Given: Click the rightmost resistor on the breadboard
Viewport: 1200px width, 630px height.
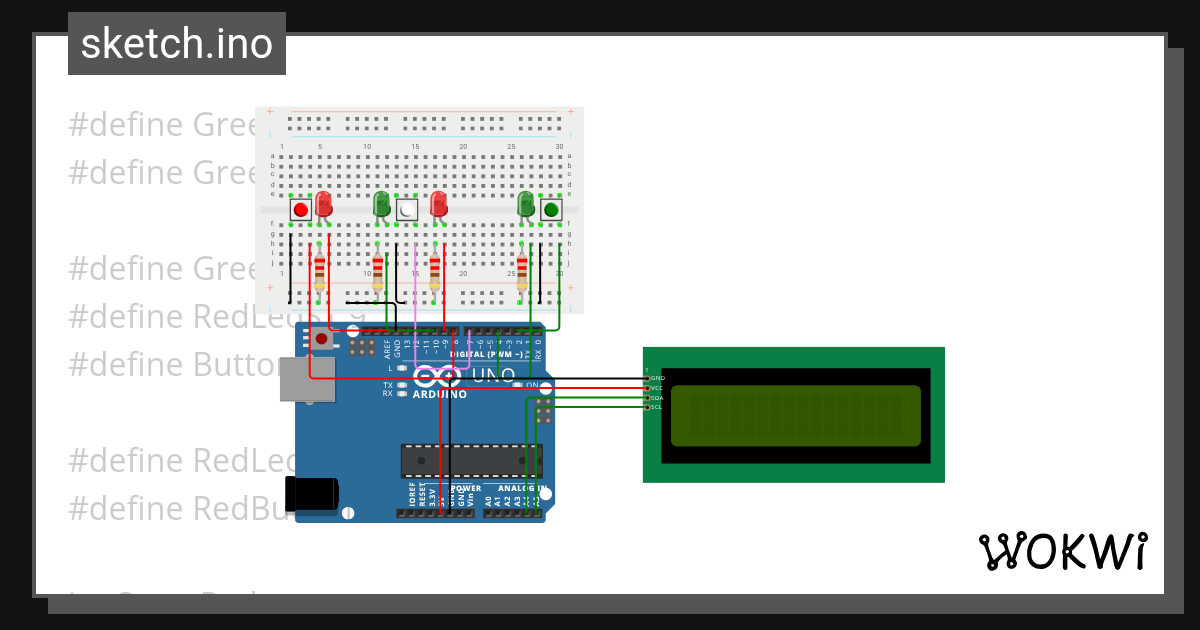Looking at the screenshot, I should click(x=521, y=271).
